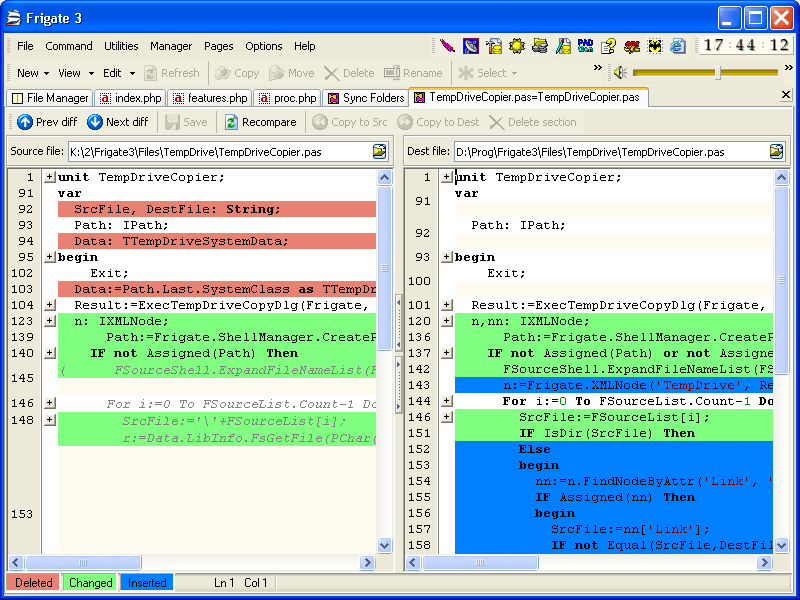This screenshot has width=800, height=600.
Task: Expand dest line 101 'Result:=ExecTempDriveCopyDlg'
Action: point(446,305)
